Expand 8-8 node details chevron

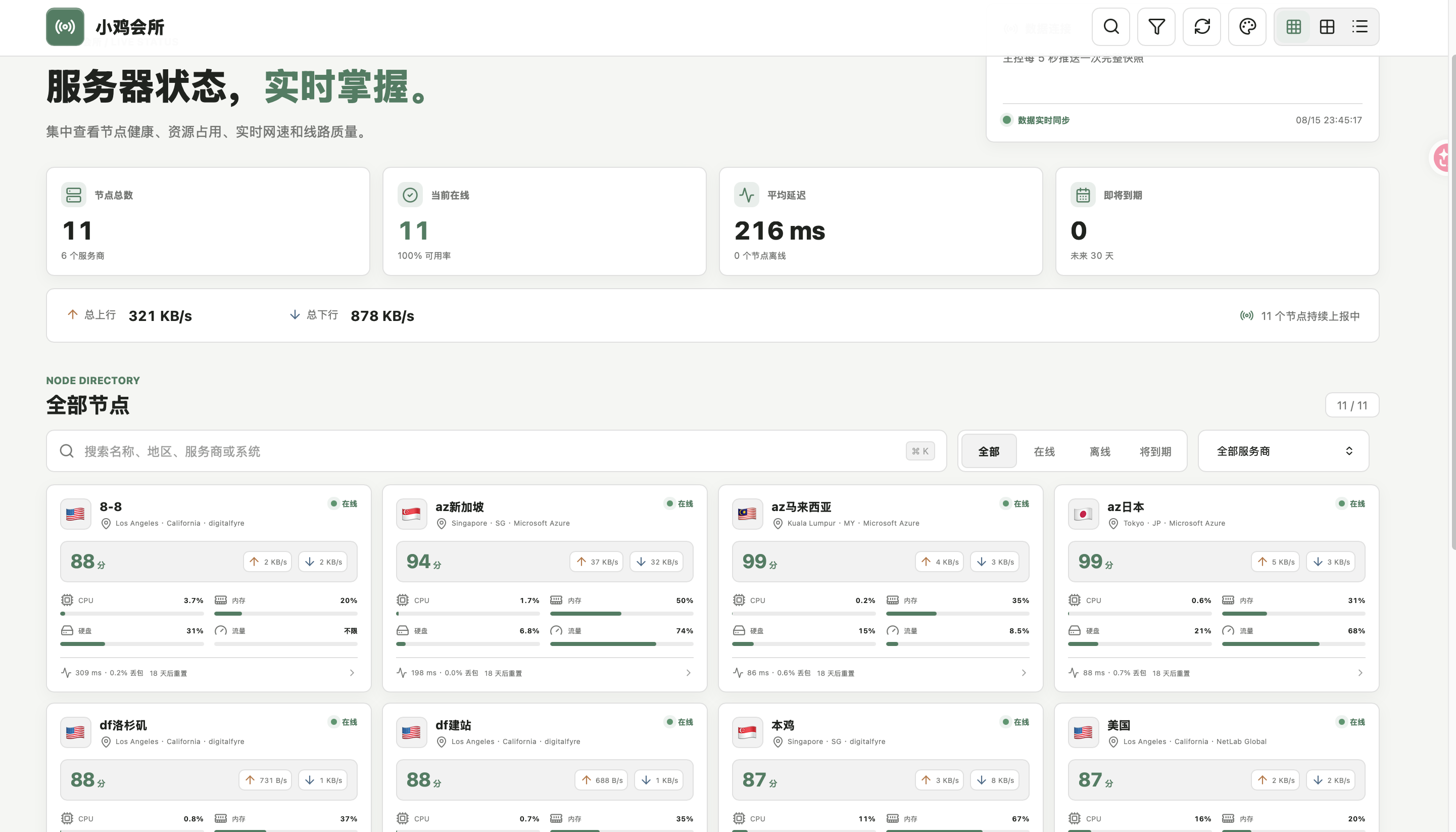[x=352, y=673]
